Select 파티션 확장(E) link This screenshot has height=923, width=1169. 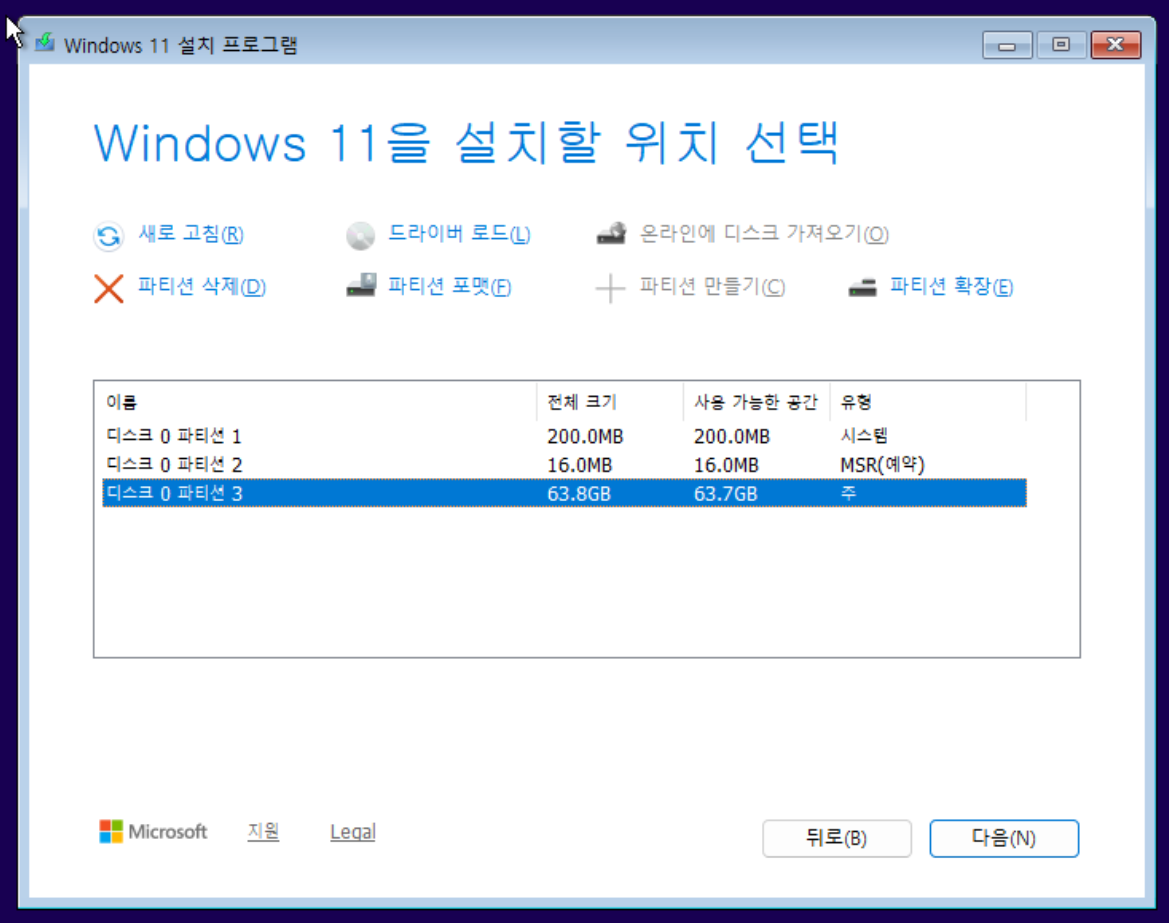[x=951, y=286]
